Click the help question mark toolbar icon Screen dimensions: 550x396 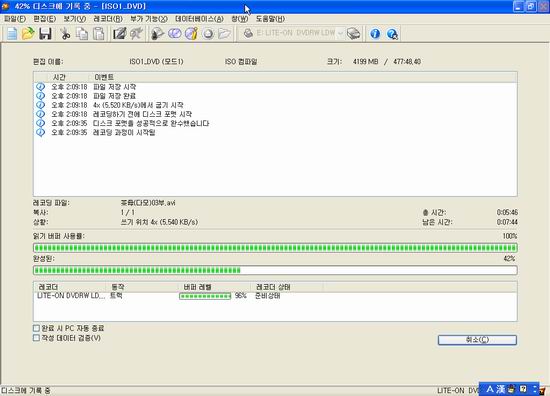(392, 34)
